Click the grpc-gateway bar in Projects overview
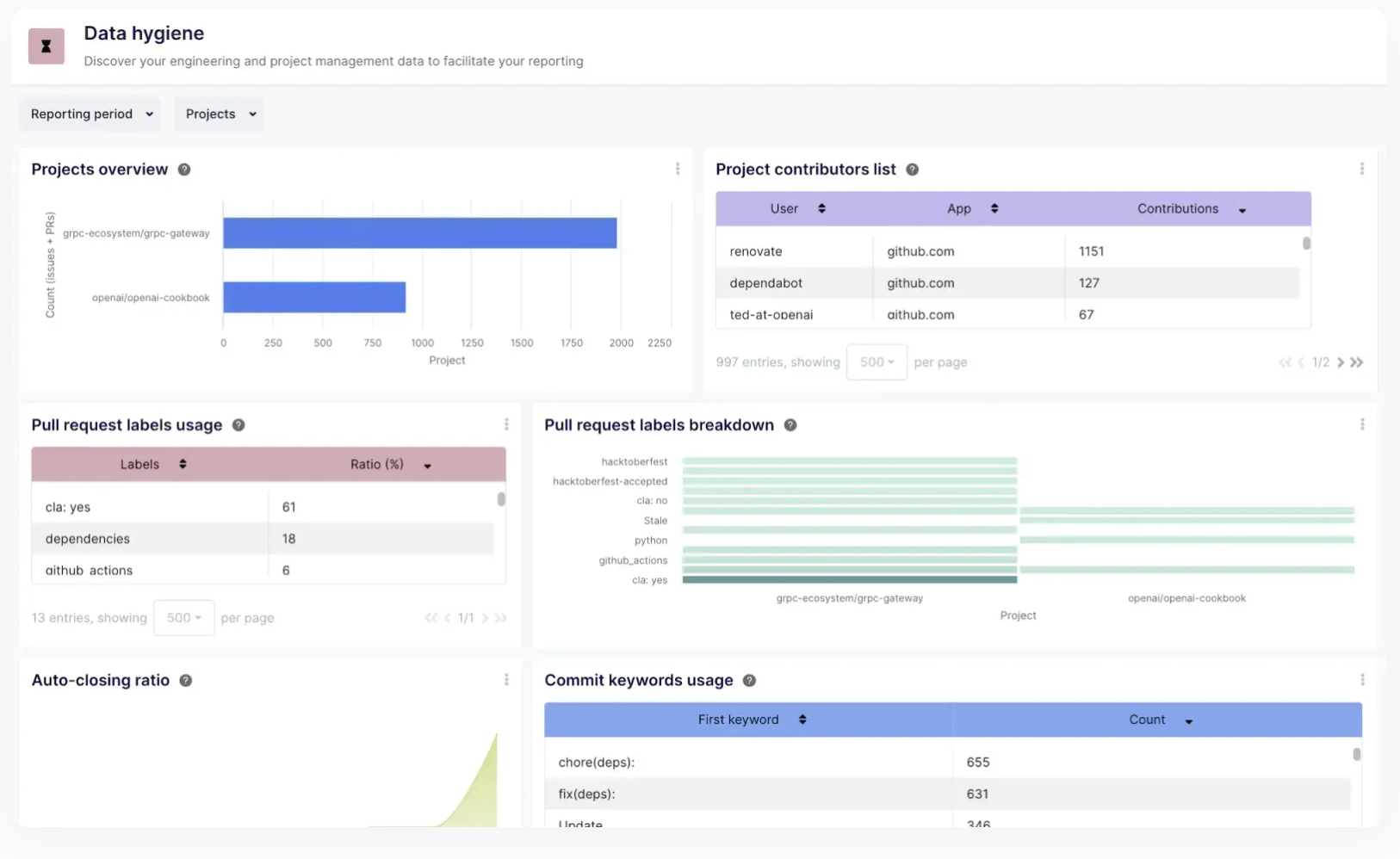Screen dimensions: 1400x859 (x=419, y=233)
